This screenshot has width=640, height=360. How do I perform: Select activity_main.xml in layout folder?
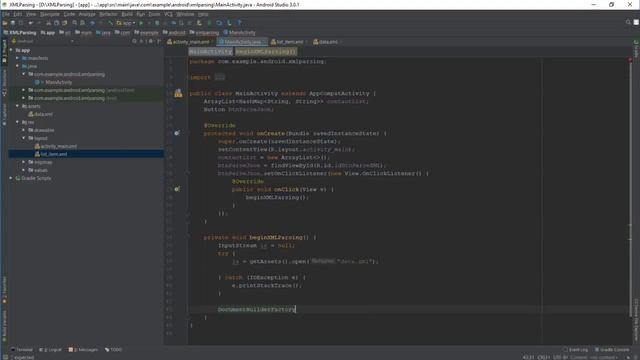pyautogui.click(x=56, y=146)
